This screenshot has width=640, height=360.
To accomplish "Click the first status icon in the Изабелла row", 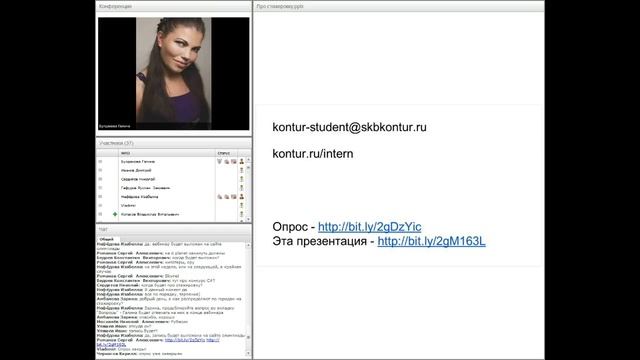I will coord(220,197).
